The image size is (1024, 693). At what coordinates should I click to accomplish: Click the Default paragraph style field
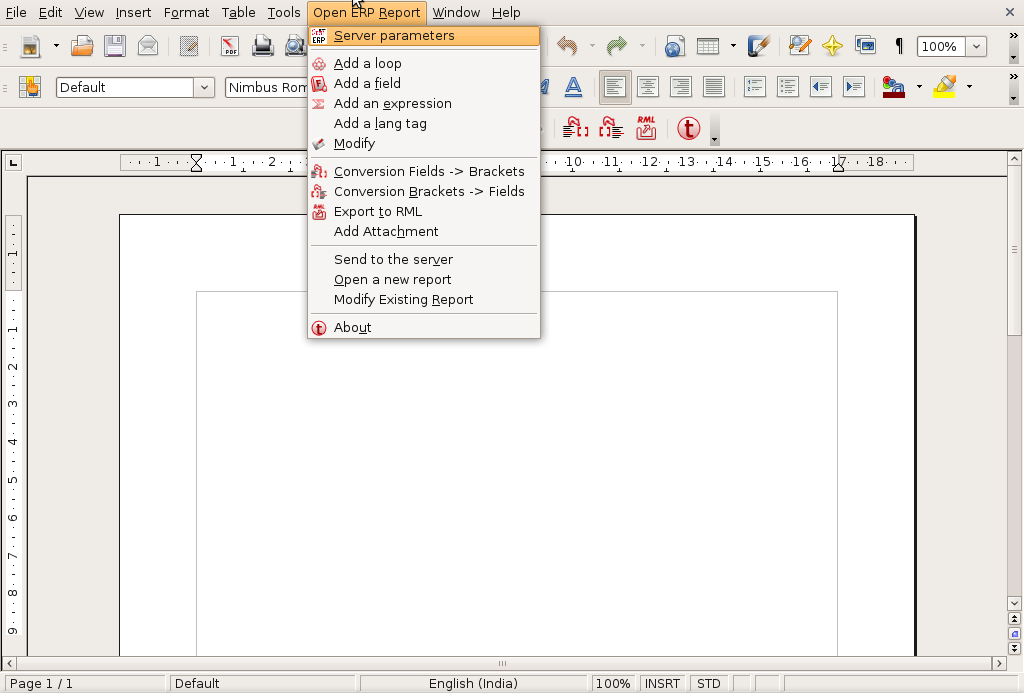[x=125, y=87]
